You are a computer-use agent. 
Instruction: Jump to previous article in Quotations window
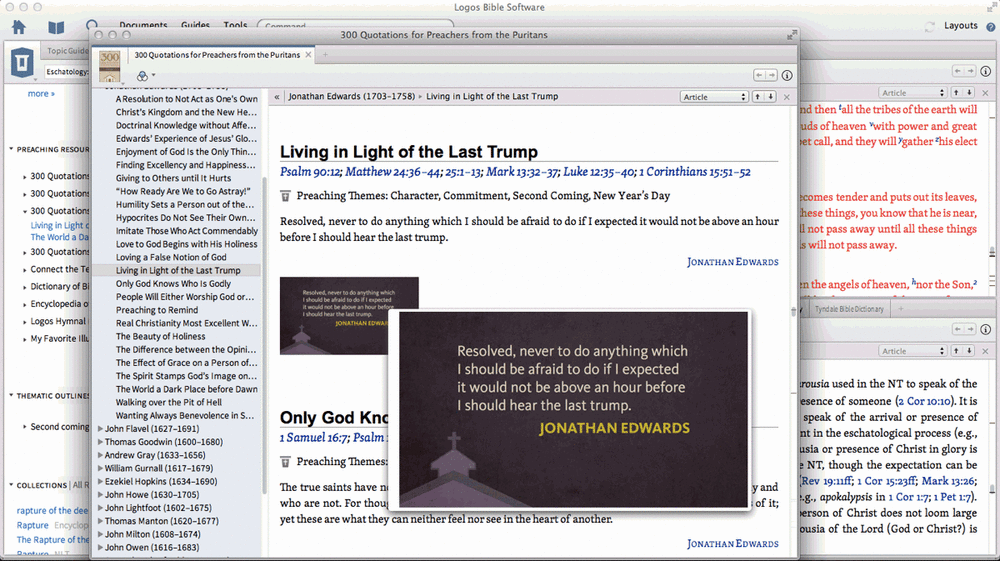[758, 97]
